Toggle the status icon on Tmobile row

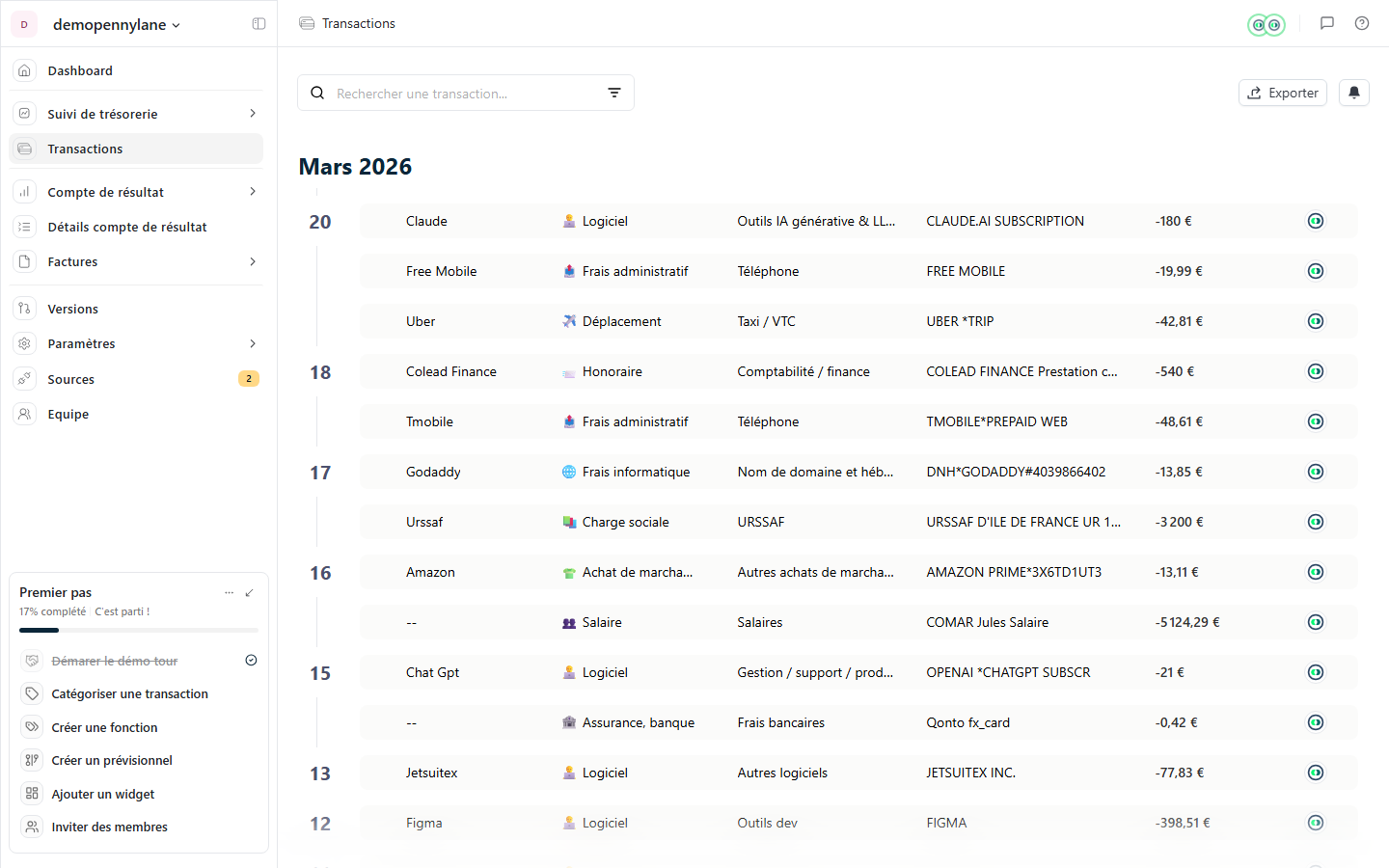coord(1316,421)
